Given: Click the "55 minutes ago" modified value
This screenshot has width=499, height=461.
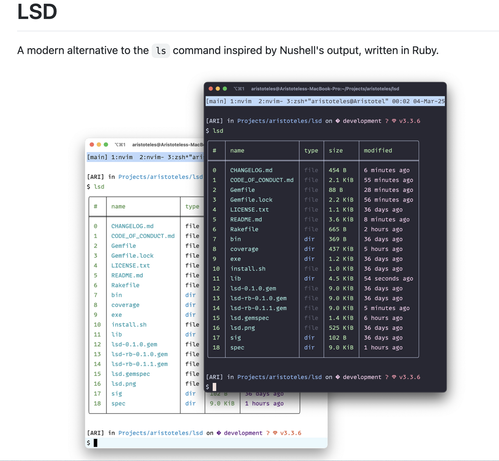Looking at the screenshot, I should (x=388, y=180).
